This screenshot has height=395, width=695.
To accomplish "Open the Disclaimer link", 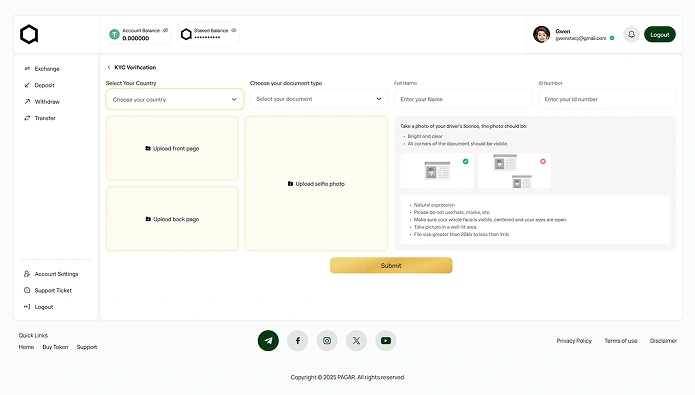I will point(663,341).
